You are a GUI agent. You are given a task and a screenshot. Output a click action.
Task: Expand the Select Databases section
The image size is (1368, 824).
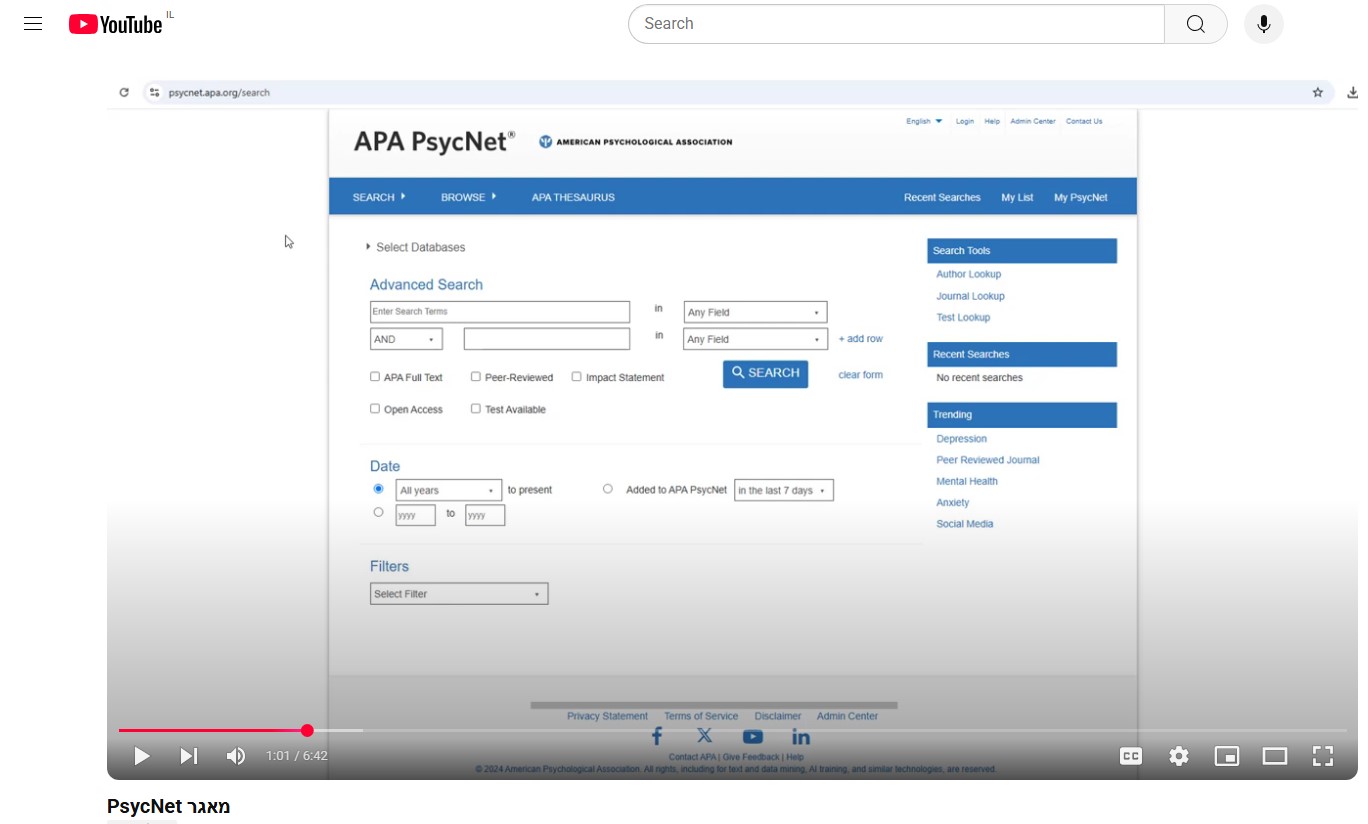[x=416, y=247]
